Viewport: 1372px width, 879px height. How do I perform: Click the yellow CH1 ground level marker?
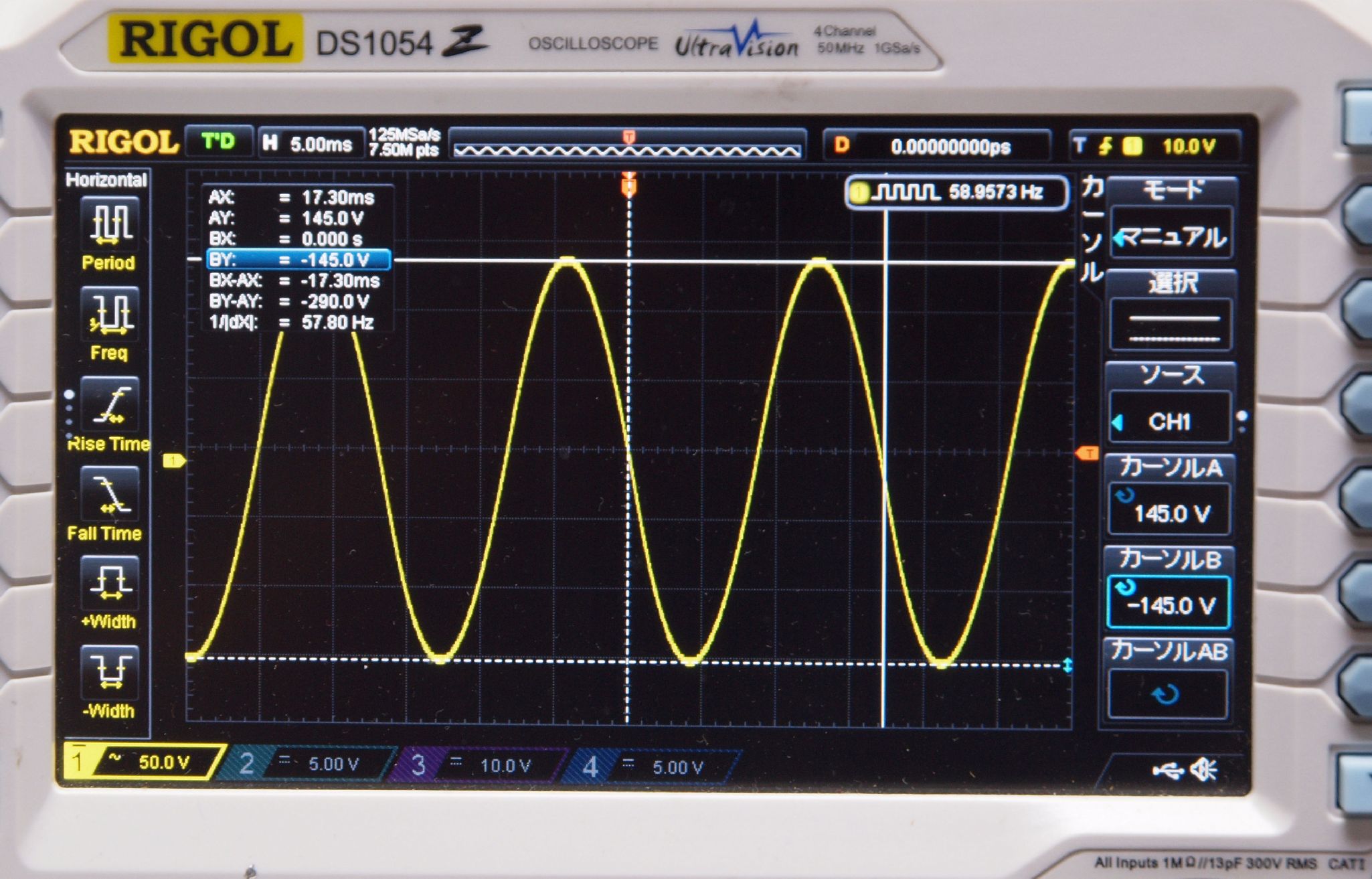(174, 461)
